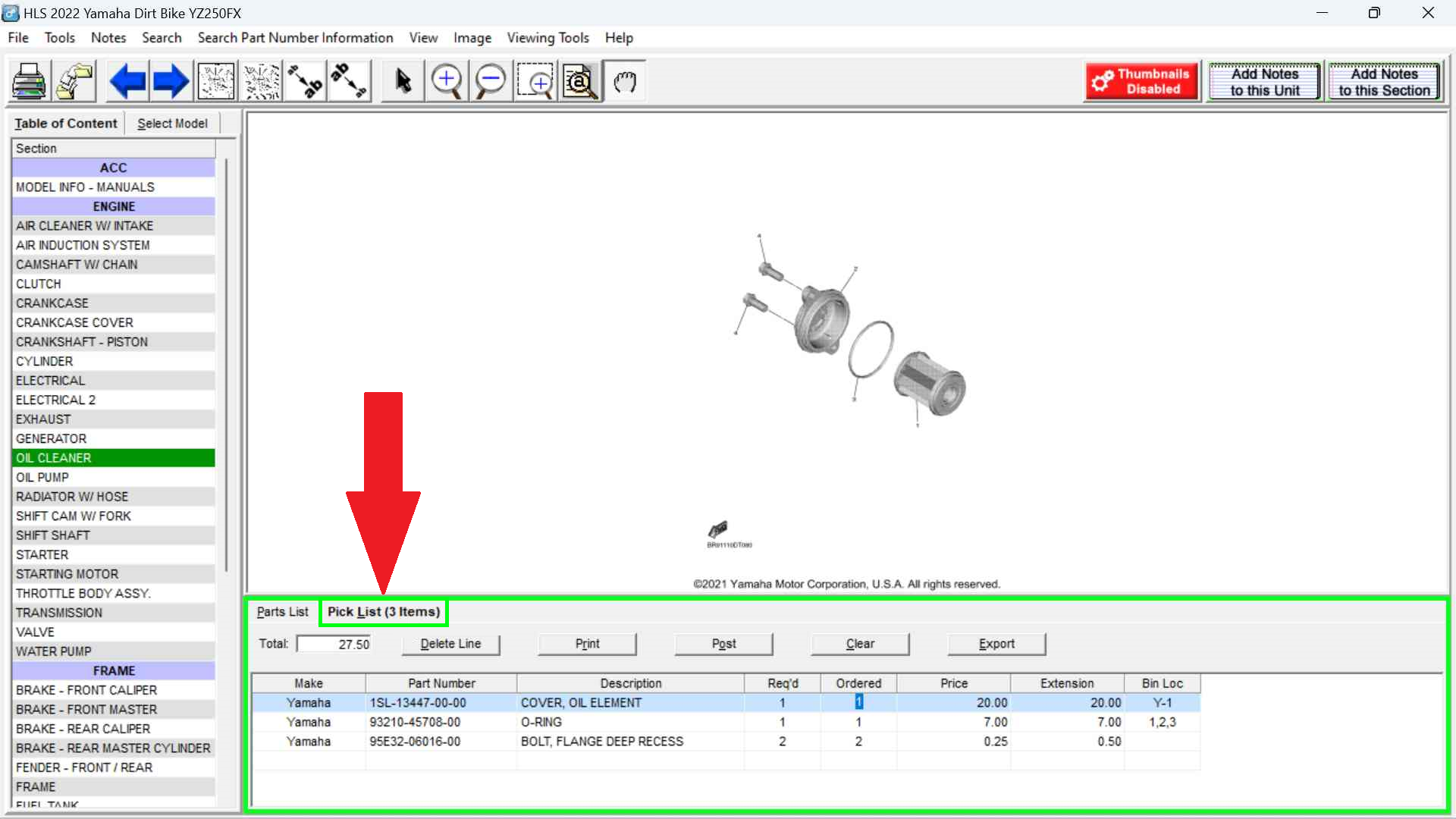The width and height of the screenshot is (1456, 819).
Task: Click the zoom to selection icon
Action: pos(537,81)
